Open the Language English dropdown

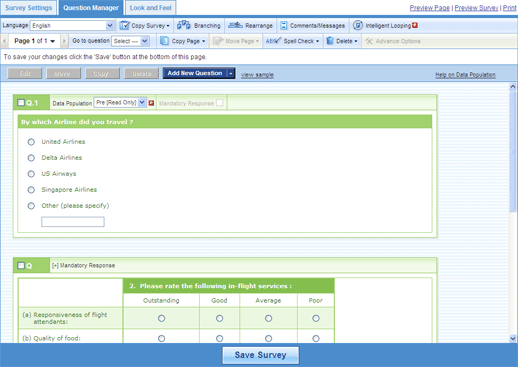tap(72, 25)
